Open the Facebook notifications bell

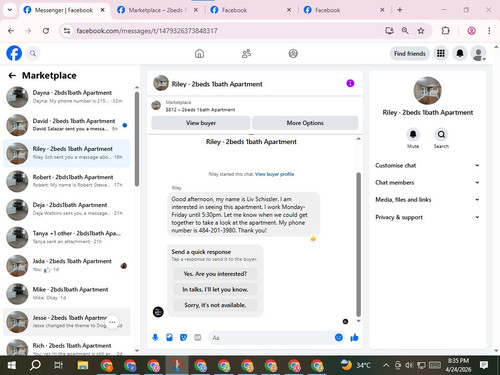coord(460,53)
